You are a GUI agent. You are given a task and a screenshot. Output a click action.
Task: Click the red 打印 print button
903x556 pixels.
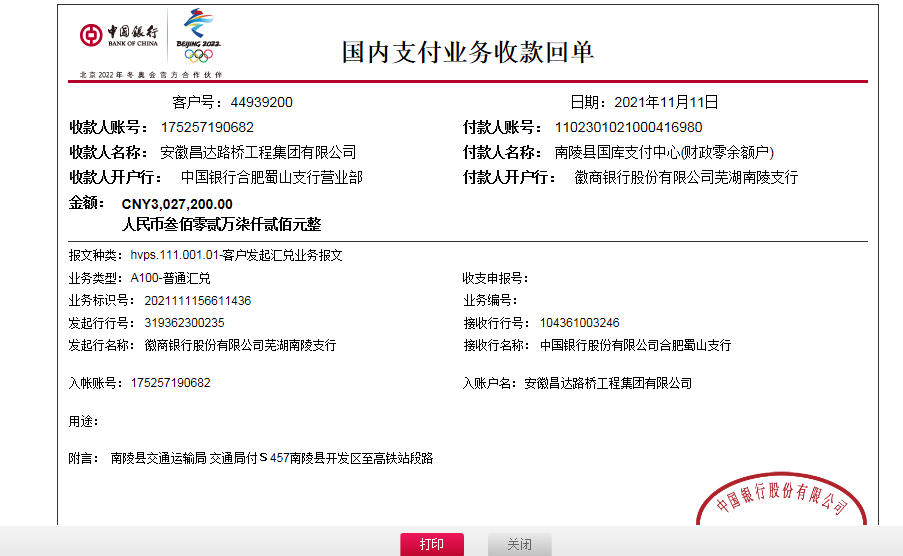432,544
